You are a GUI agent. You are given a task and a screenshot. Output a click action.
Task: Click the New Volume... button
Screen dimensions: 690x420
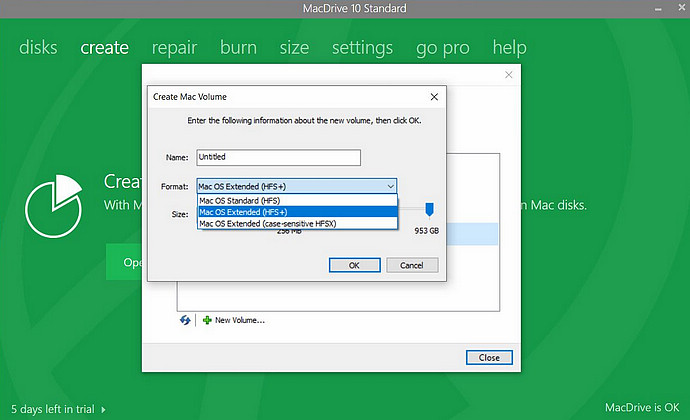tap(234, 320)
